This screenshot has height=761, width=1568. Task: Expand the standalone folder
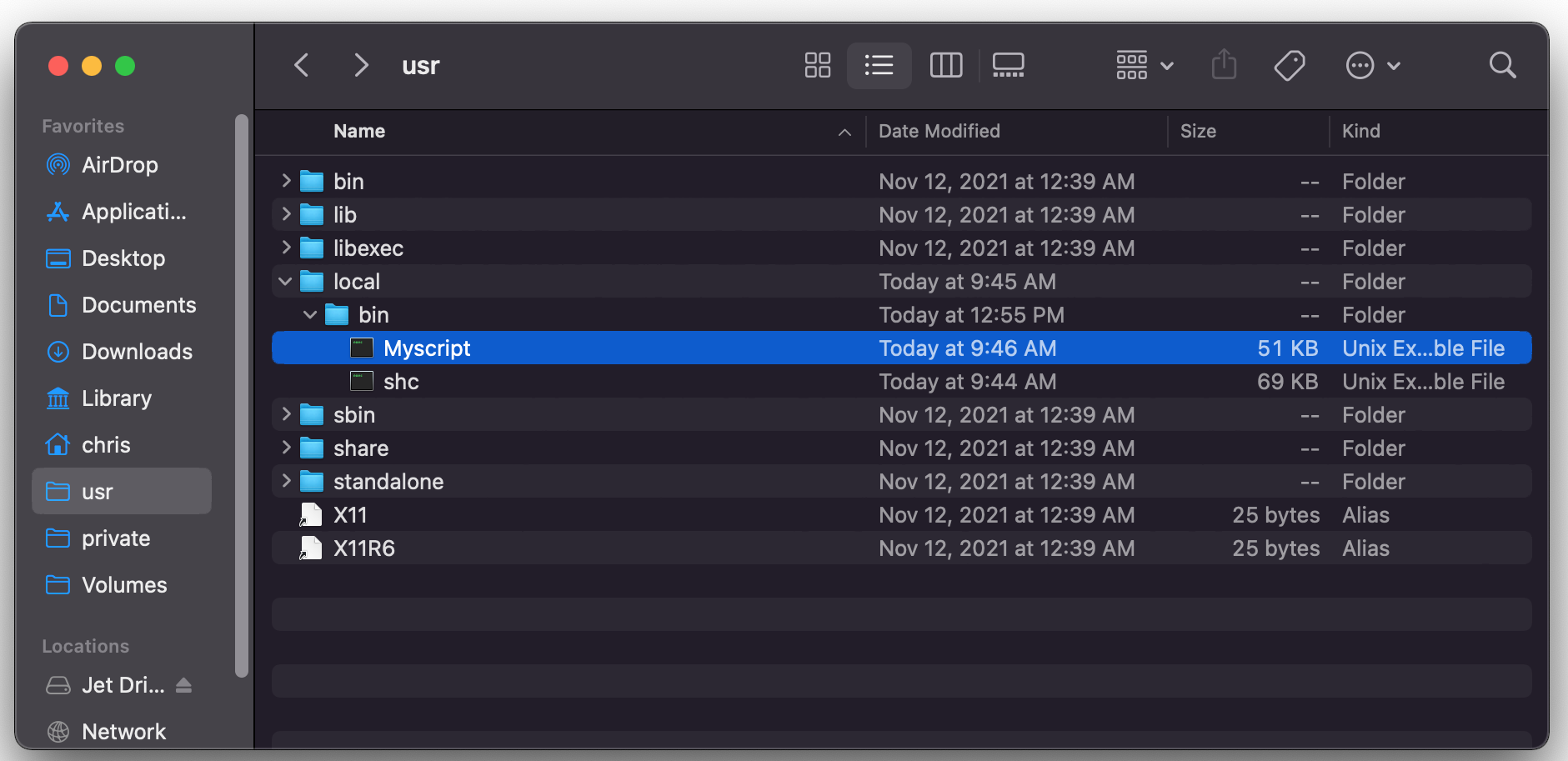click(x=286, y=481)
